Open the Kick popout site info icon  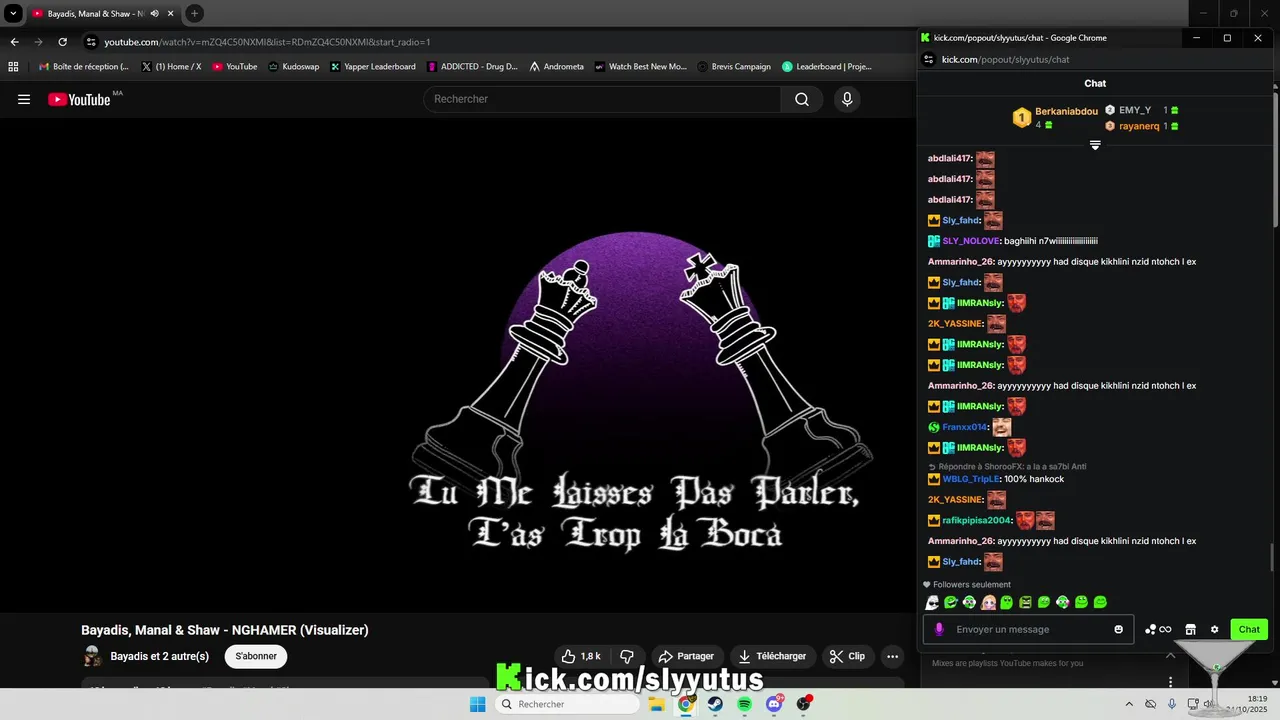(928, 60)
